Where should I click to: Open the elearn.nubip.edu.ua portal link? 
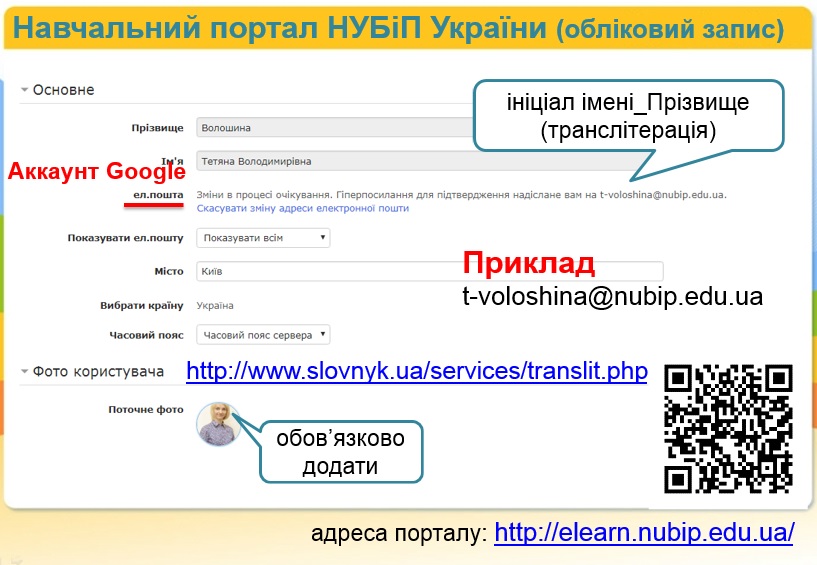pyautogui.click(x=644, y=532)
